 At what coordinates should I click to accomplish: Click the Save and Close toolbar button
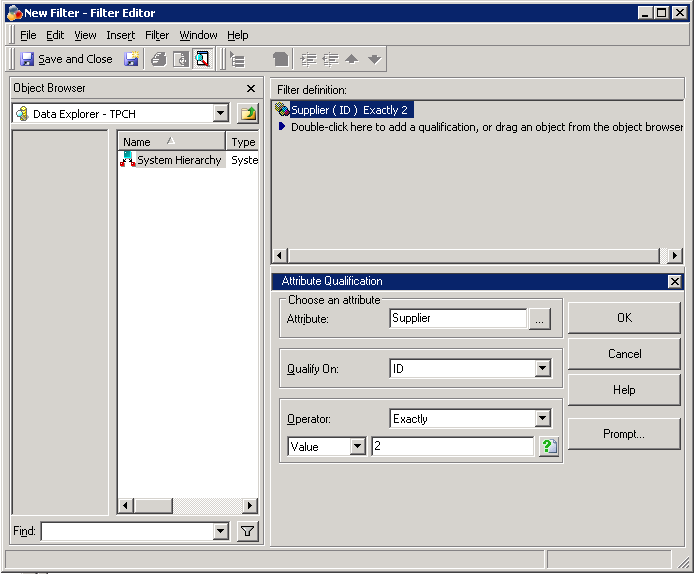pyautogui.click(x=66, y=59)
